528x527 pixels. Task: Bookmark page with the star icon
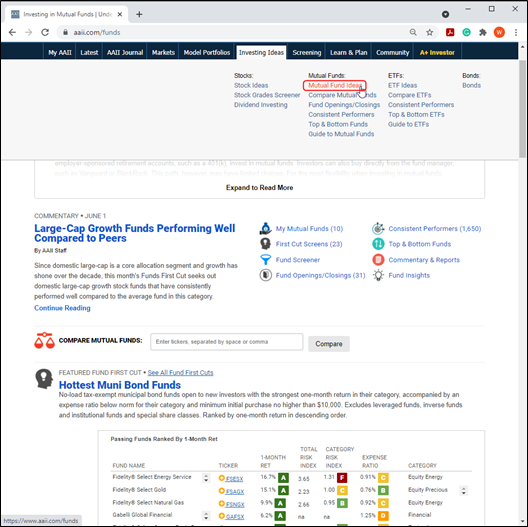point(430,32)
